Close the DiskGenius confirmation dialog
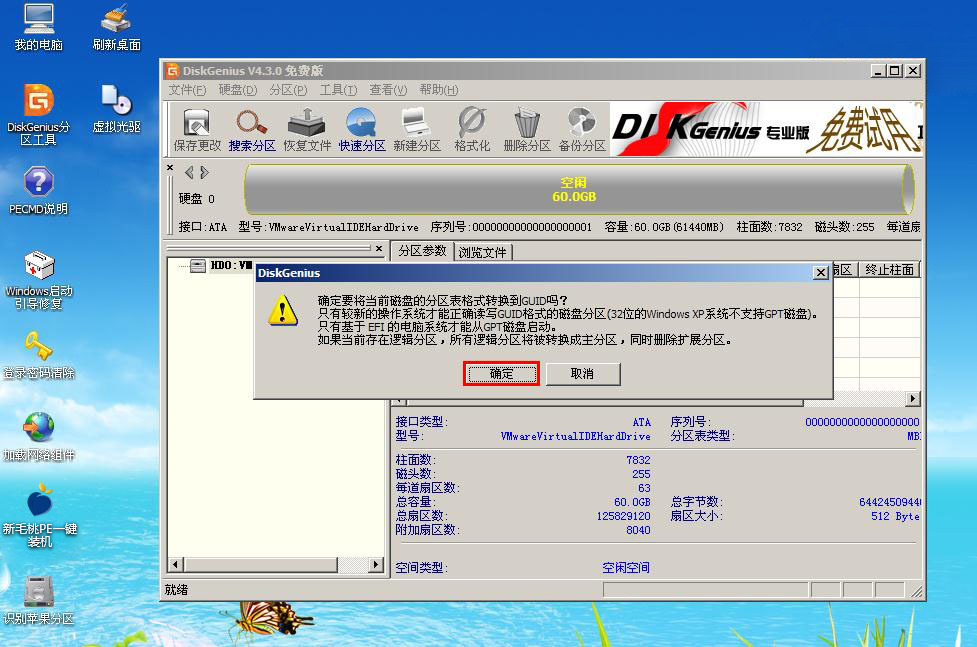 821,272
